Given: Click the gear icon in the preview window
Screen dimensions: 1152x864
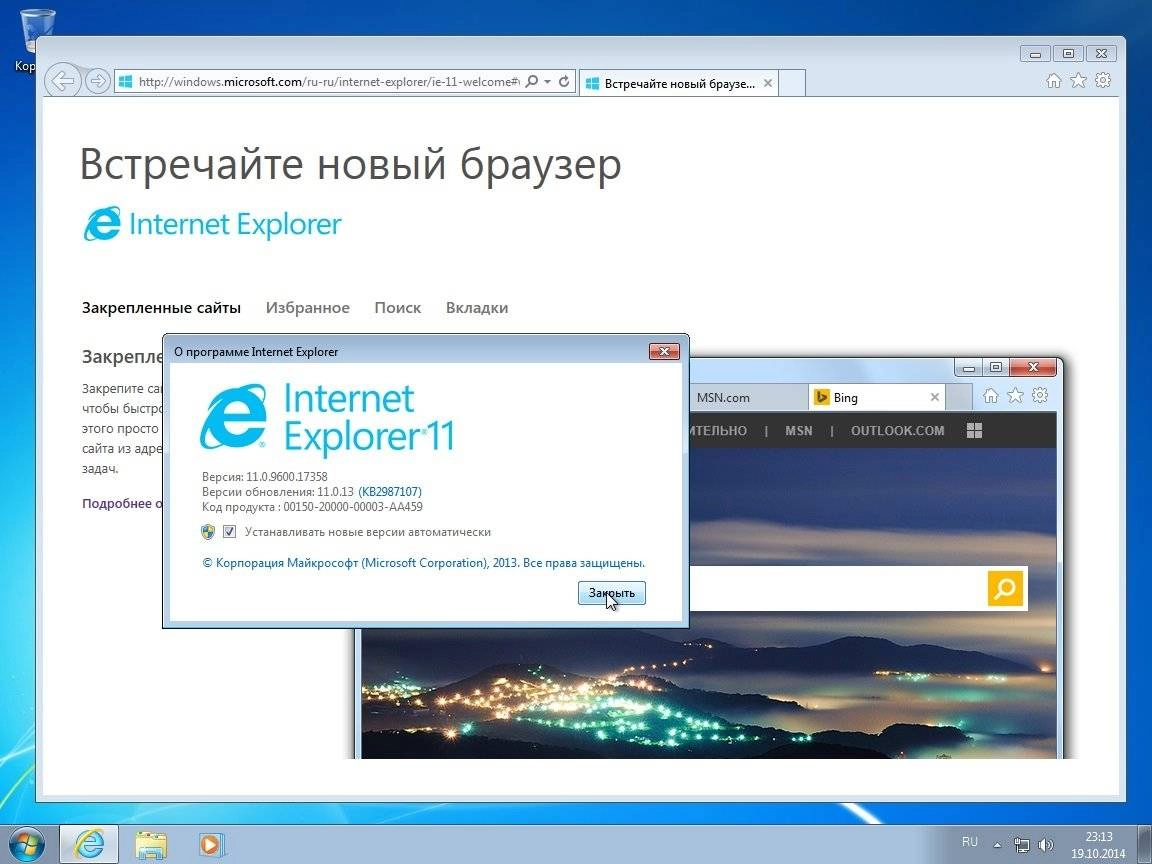Looking at the screenshot, I should [1040, 395].
